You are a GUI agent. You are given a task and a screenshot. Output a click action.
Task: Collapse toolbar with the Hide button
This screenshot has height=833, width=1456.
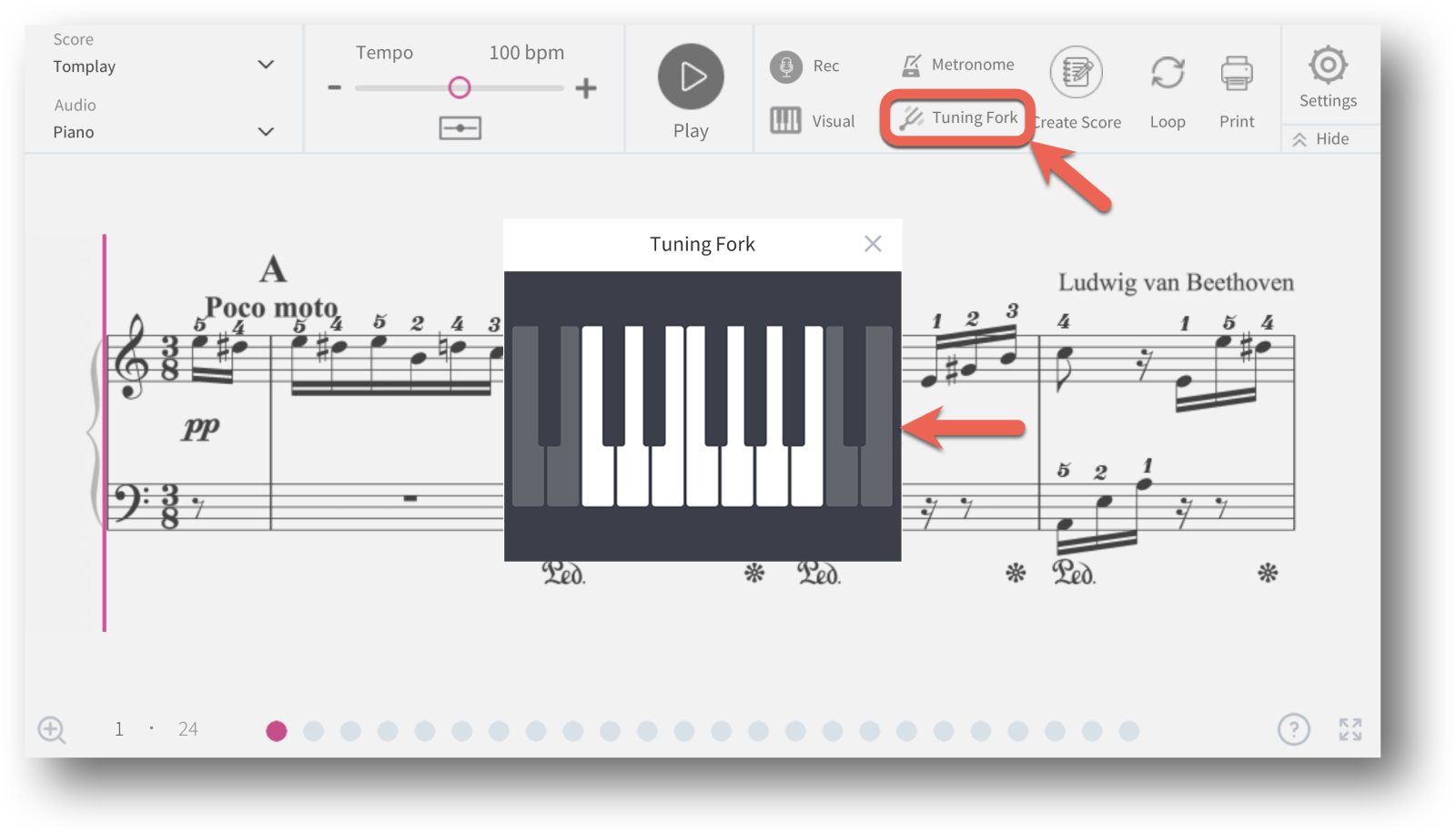point(1321,138)
